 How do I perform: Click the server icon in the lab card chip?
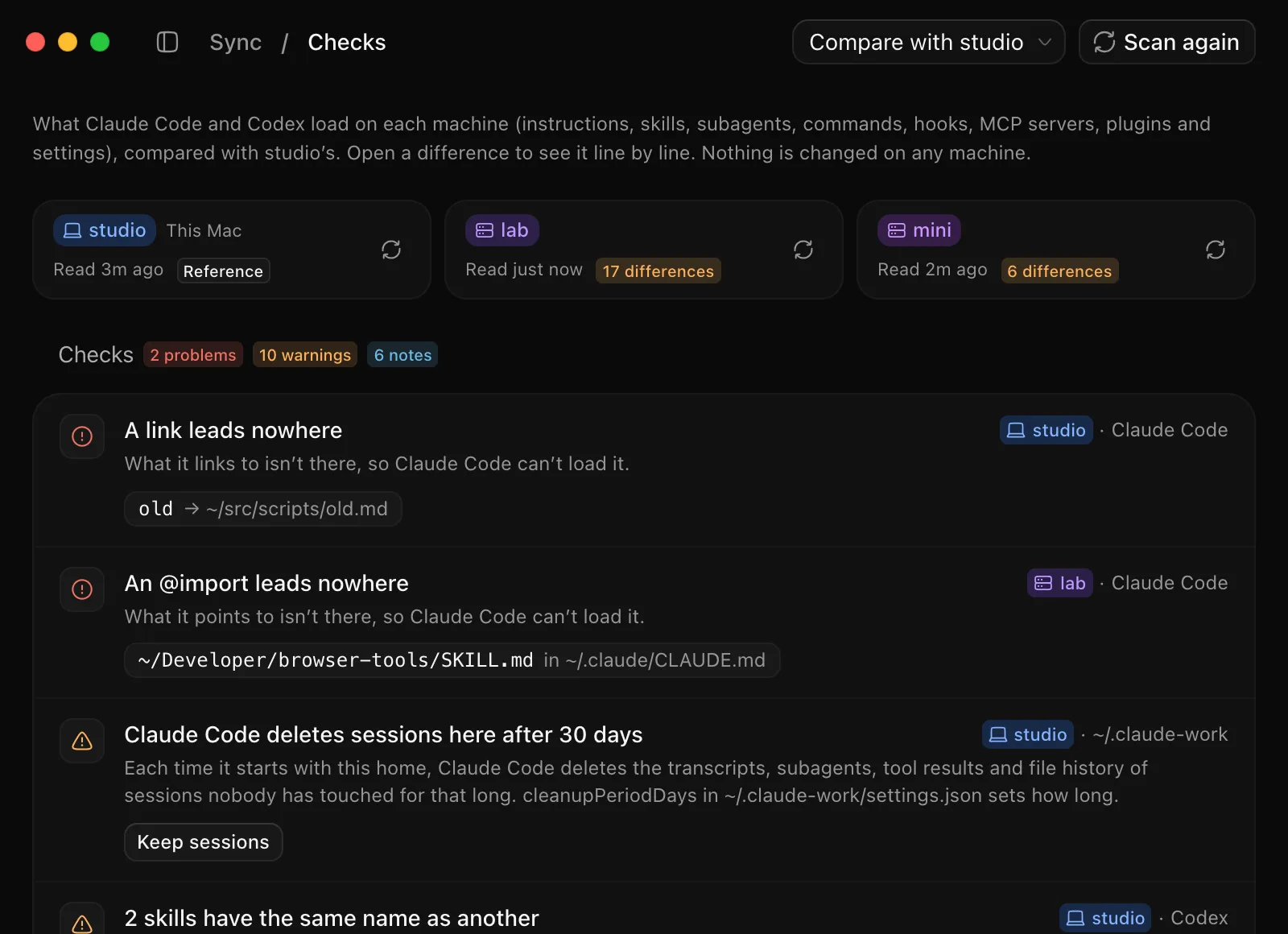(485, 230)
